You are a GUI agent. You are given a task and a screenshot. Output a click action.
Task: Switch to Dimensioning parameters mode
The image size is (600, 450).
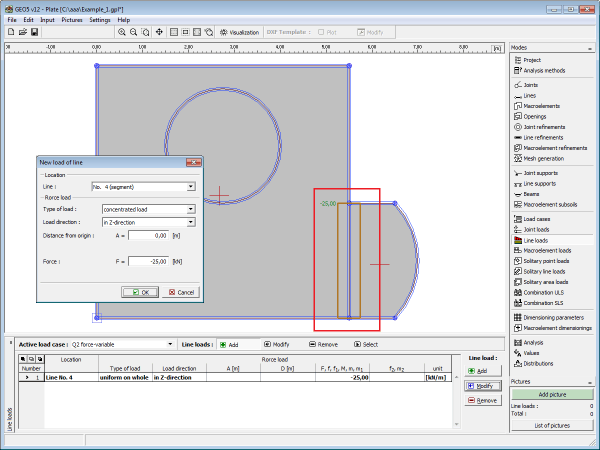click(x=549, y=317)
